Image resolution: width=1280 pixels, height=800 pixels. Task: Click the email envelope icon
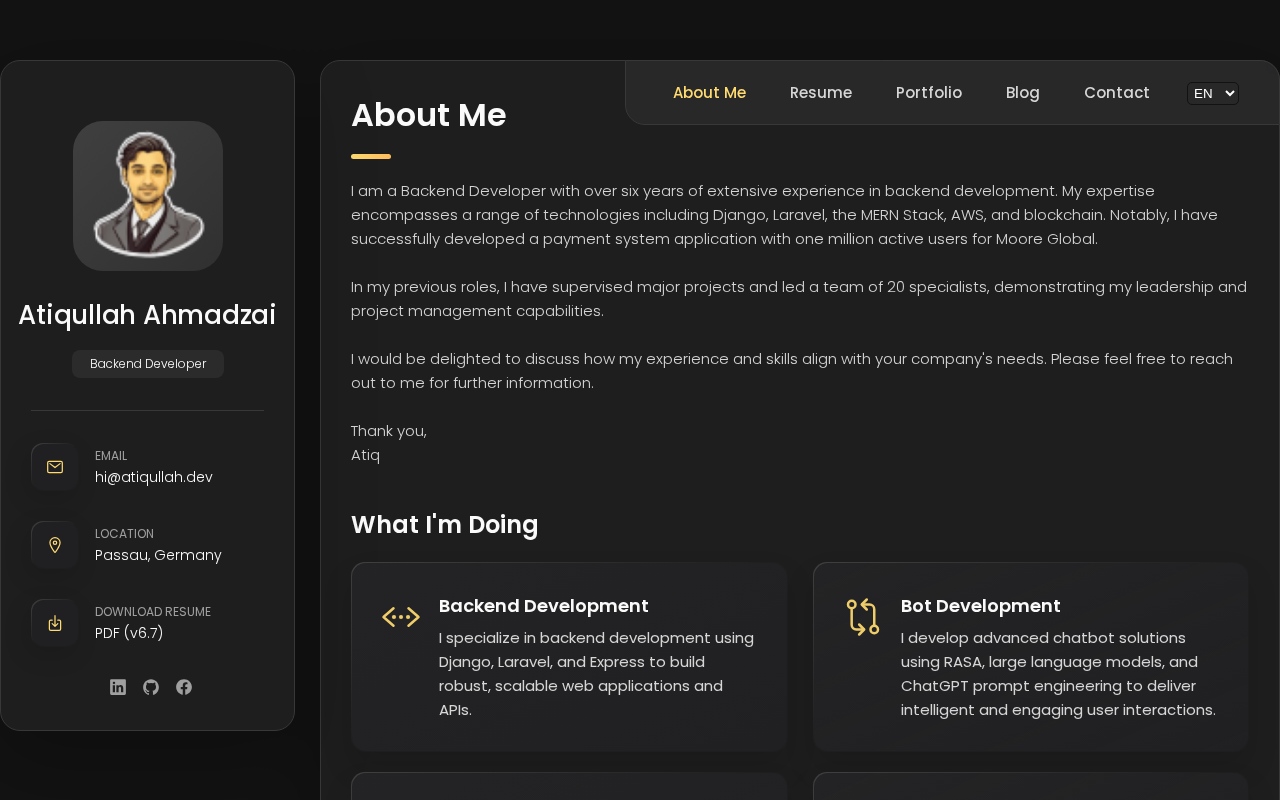point(55,467)
